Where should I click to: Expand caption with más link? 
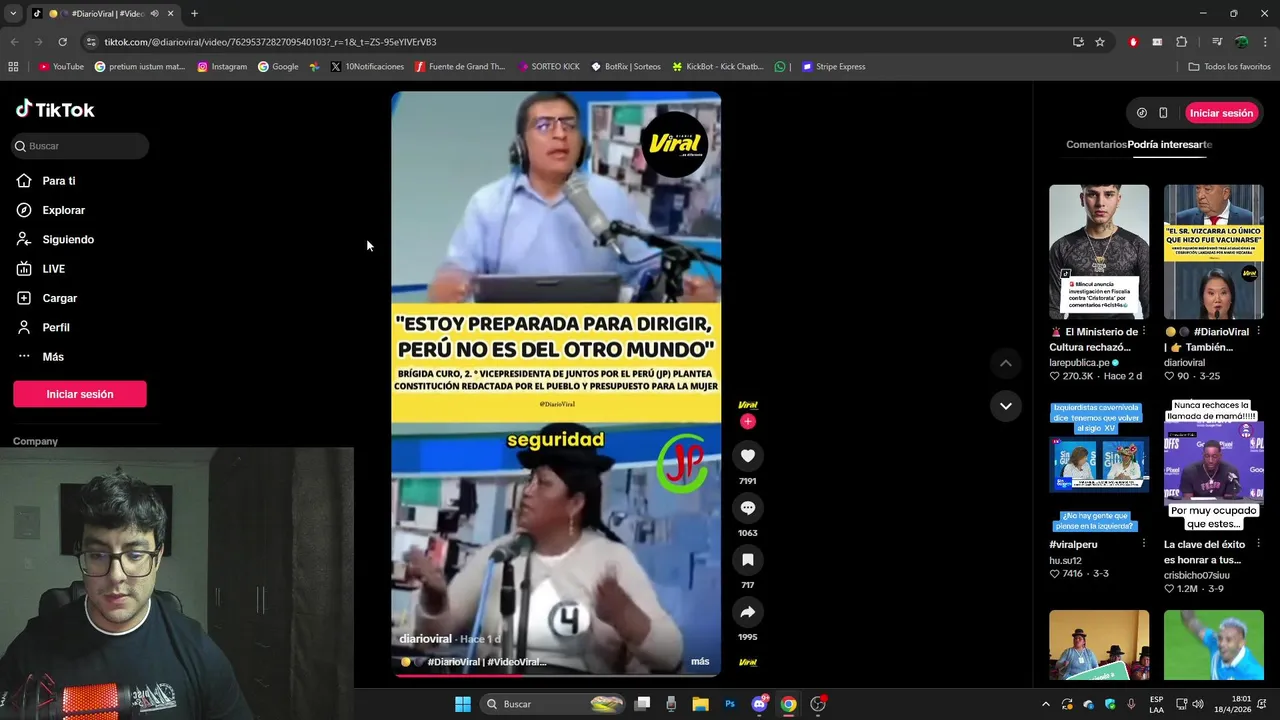(x=700, y=661)
